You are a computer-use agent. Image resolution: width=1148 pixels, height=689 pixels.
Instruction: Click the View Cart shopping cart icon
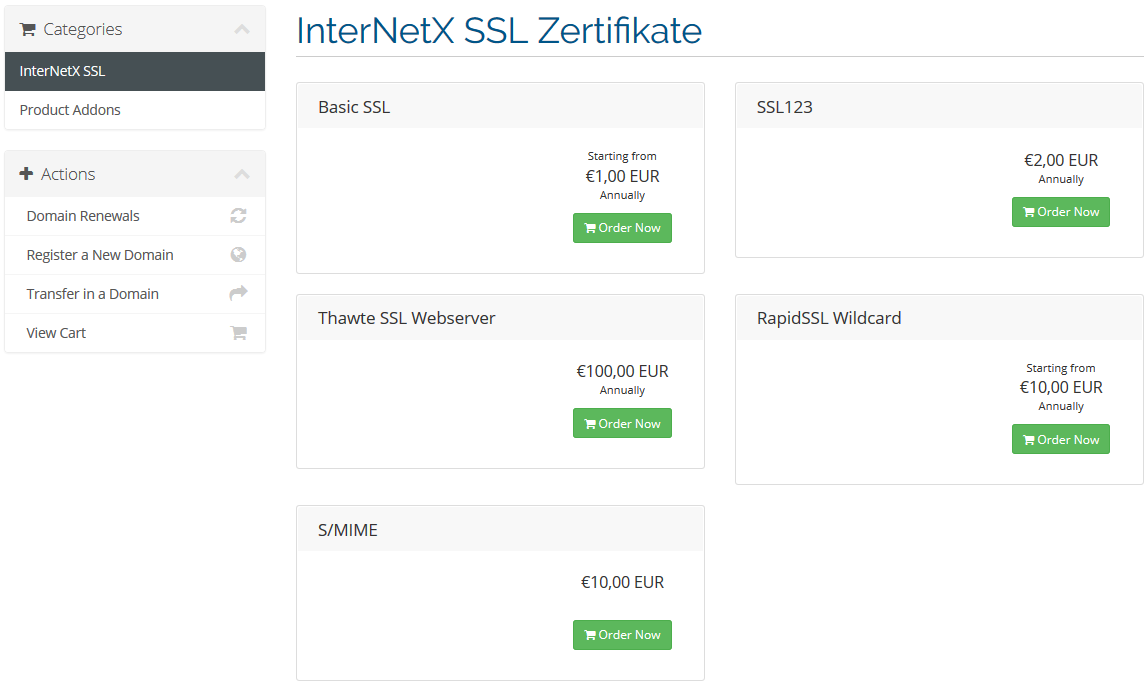[238, 332]
